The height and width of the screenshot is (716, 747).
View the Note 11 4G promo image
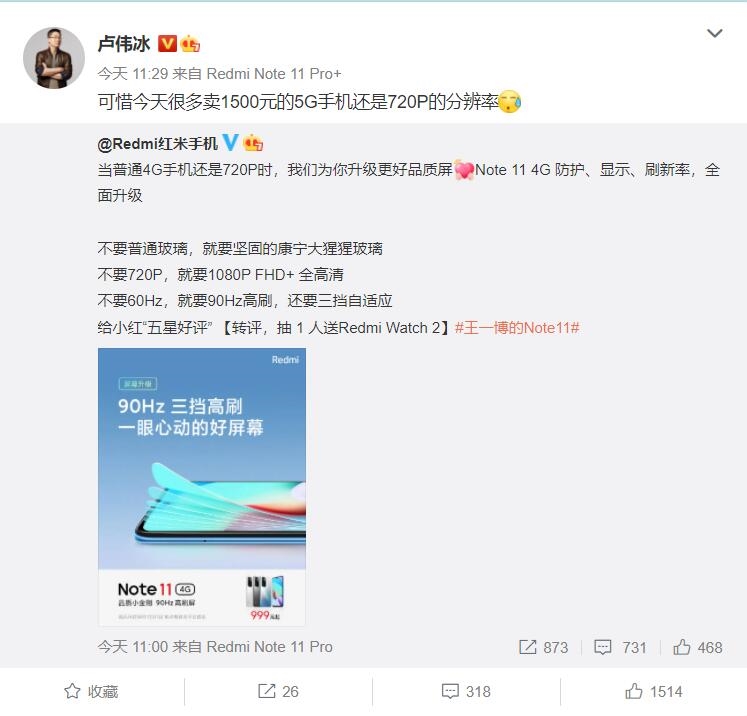[202, 486]
